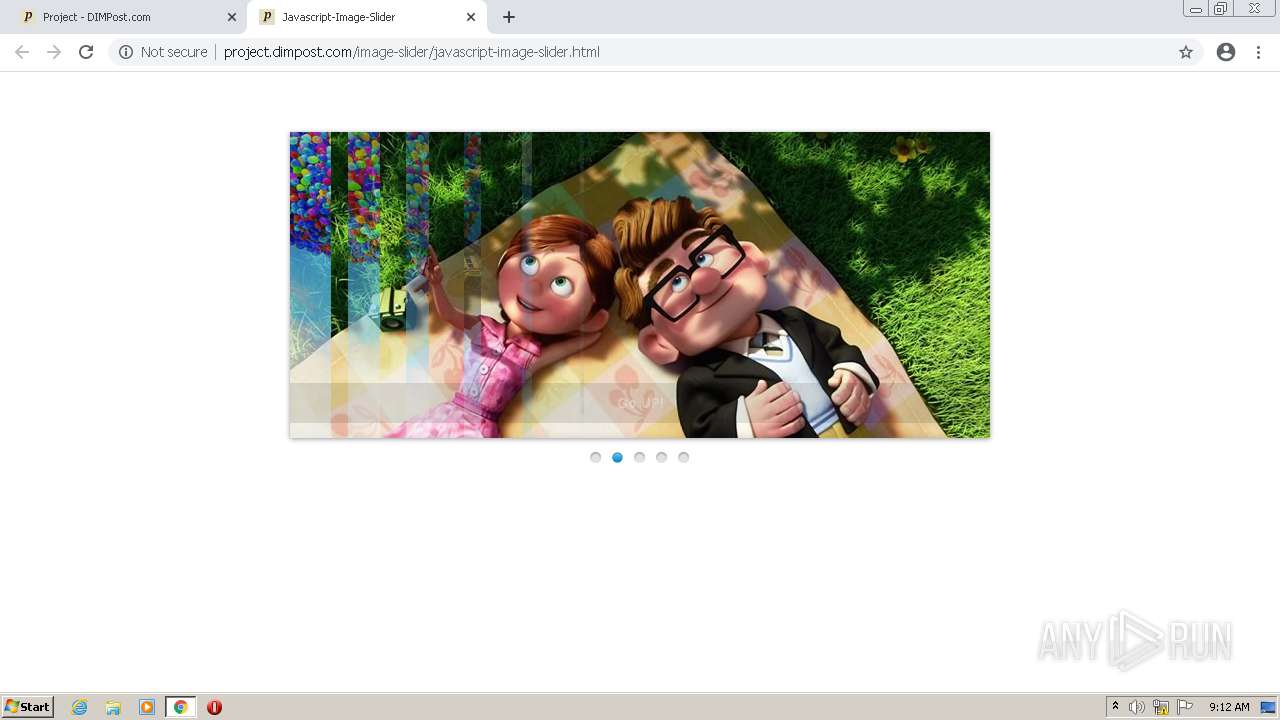This screenshot has width=1280, height=720.
Task: Jump to the fourth slide dot
Action: coord(662,457)
